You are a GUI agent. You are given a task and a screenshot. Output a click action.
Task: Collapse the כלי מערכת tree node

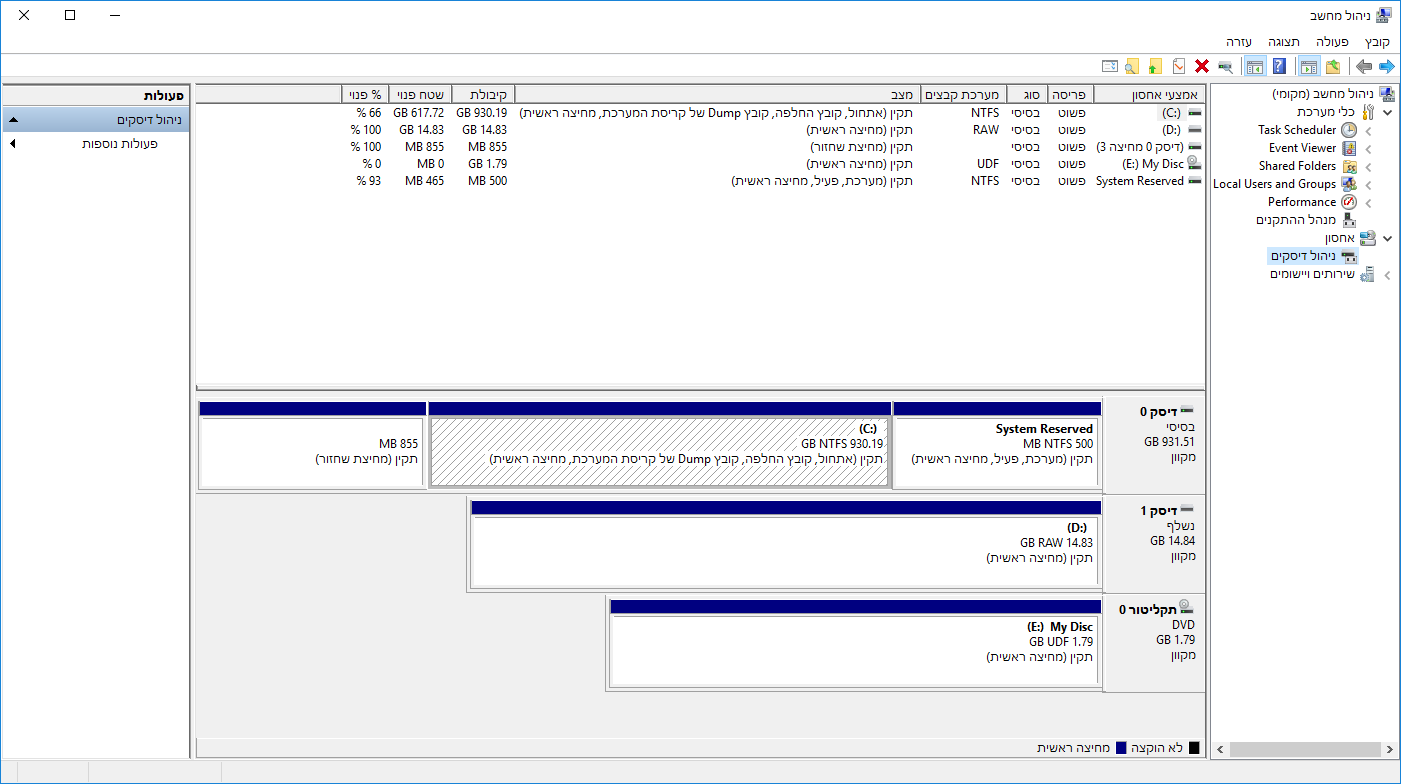click(1387, 112)
